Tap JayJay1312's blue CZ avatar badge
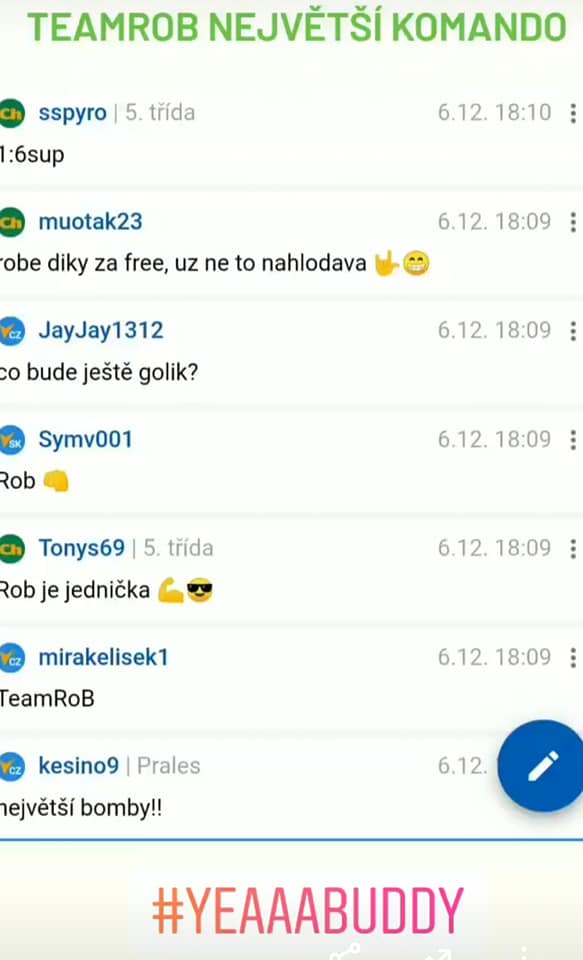 [12, 331]
